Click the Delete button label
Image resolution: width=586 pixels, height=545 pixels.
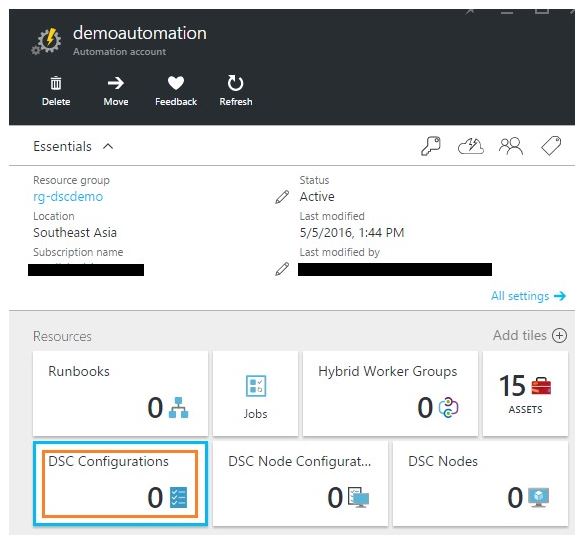(x=56, y=102)
